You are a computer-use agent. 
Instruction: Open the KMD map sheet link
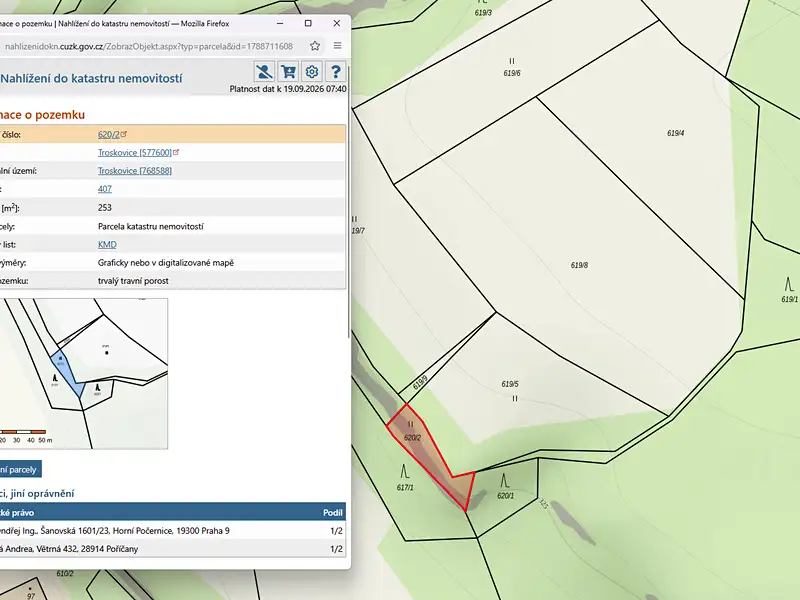pos(107,244)
